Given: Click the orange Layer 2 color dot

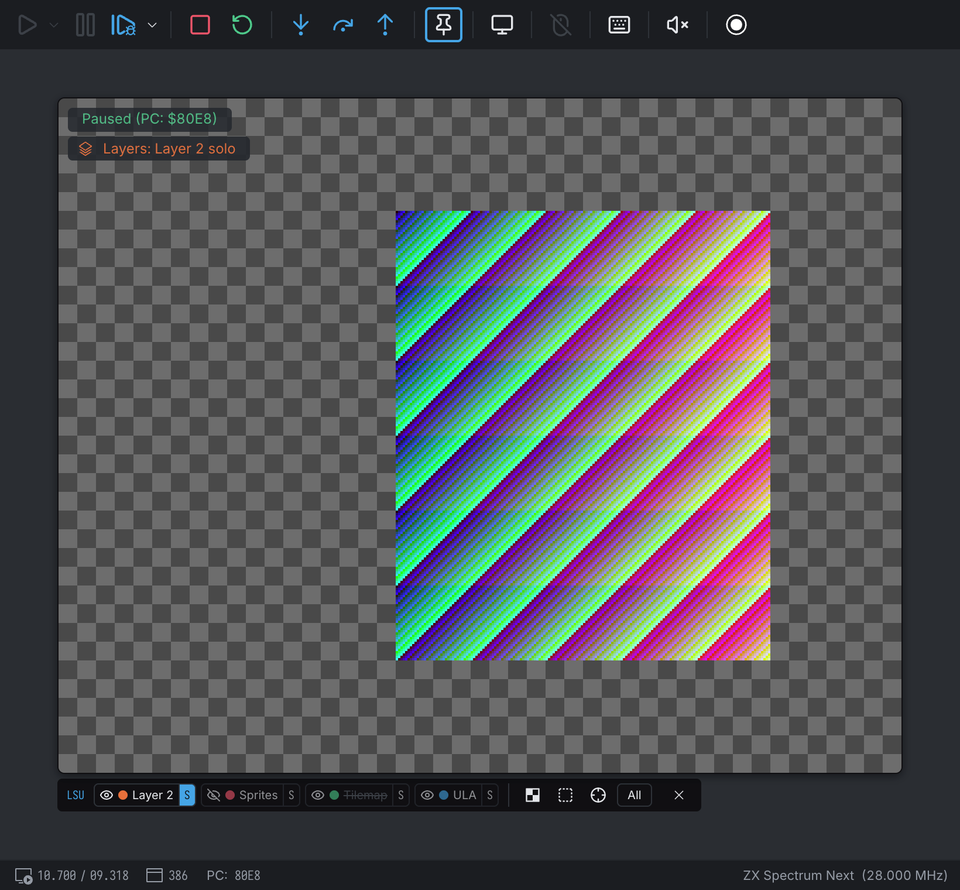Looking at the screenshot, I should click(x=123, y=795).
